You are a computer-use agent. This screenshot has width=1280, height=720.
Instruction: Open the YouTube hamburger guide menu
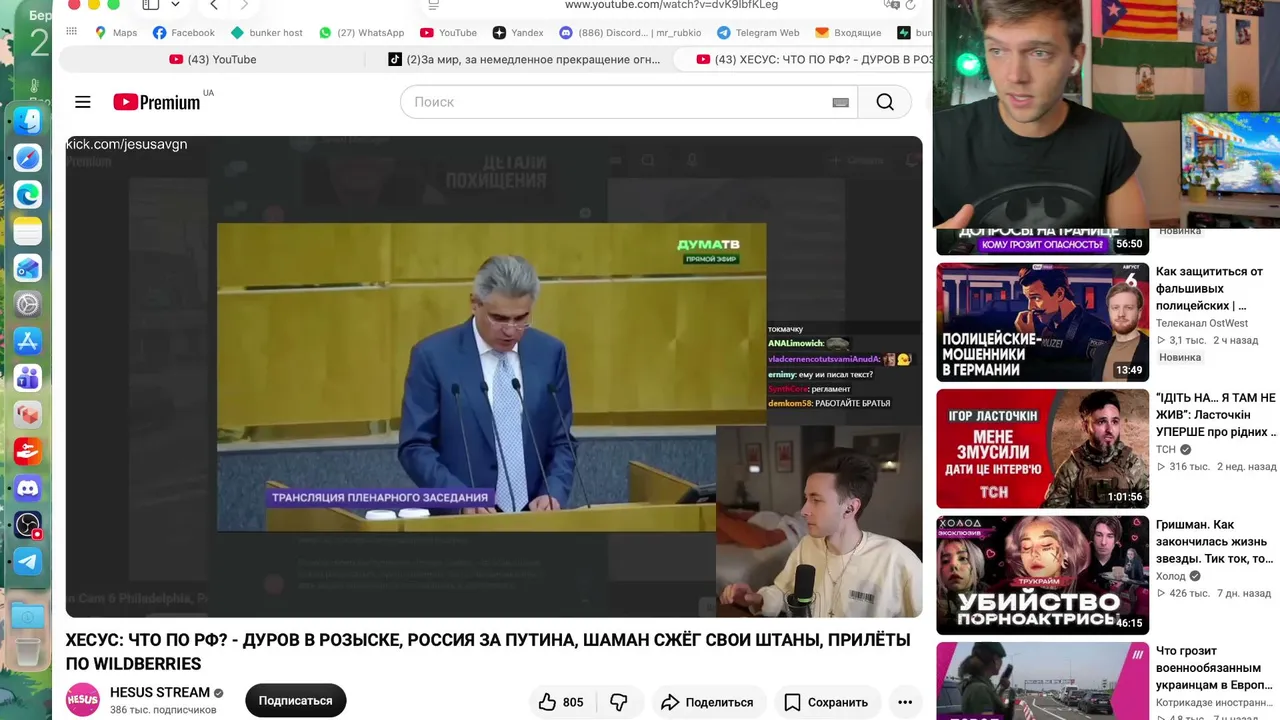tap(83, 102)
